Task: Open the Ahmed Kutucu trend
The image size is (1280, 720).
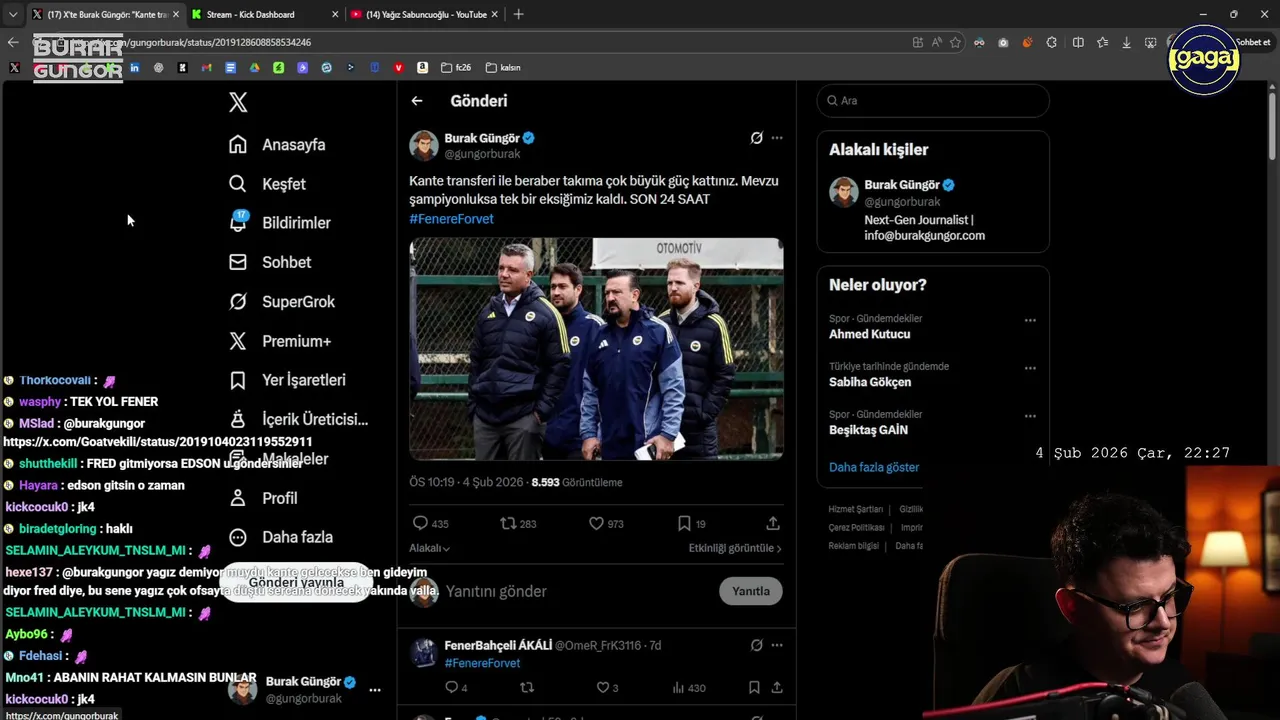Action: pyautogui.click(x=870, y=334)
